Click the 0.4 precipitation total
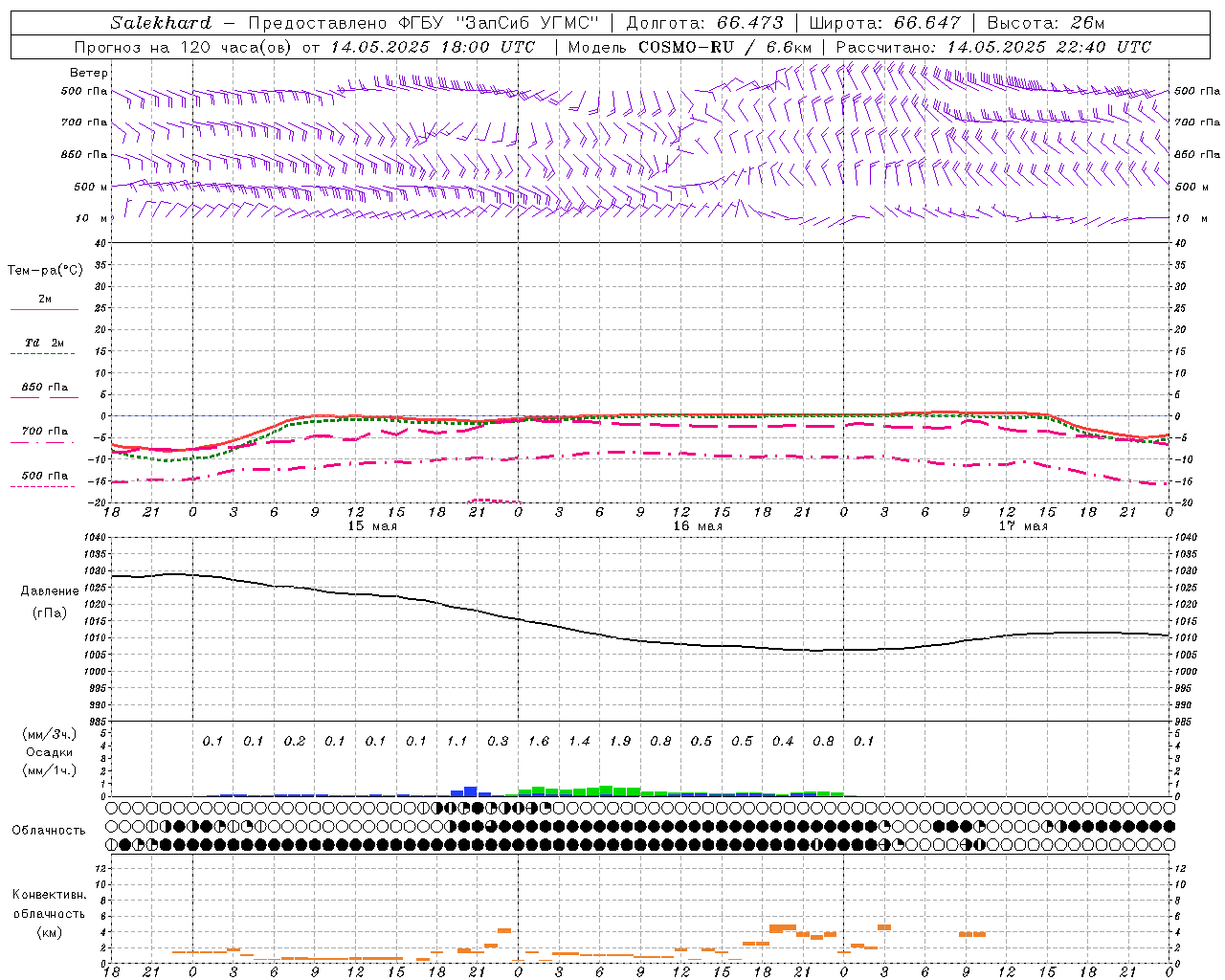 coord(783,741)
